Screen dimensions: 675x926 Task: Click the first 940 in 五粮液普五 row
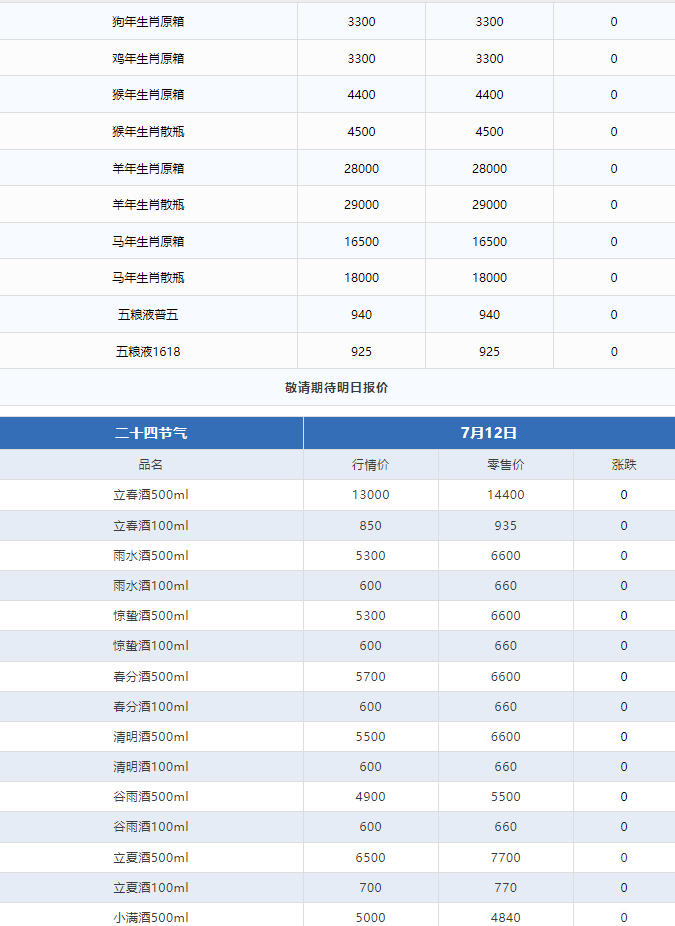[x=361, y=315]
